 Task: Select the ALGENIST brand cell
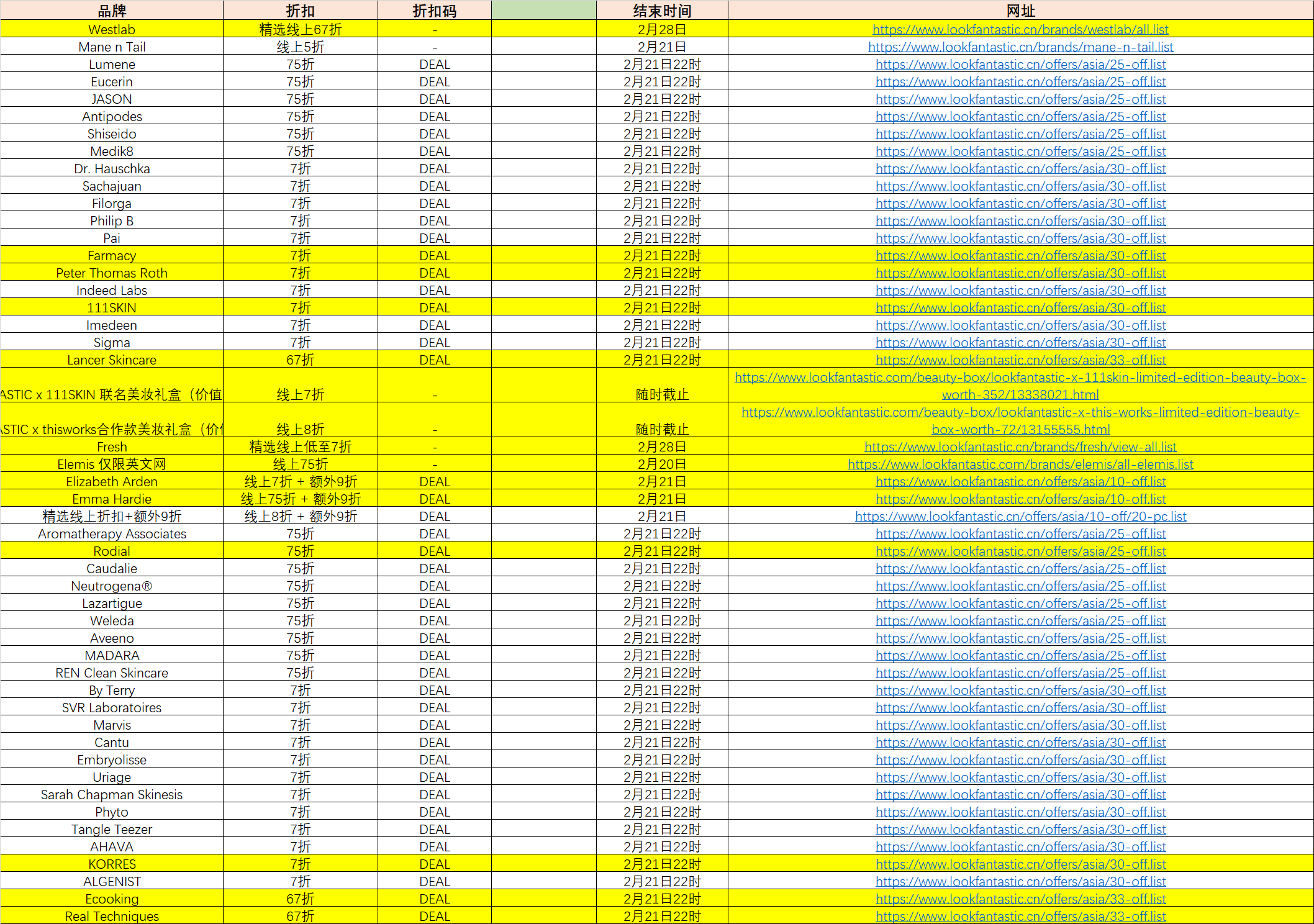(112, 881)
